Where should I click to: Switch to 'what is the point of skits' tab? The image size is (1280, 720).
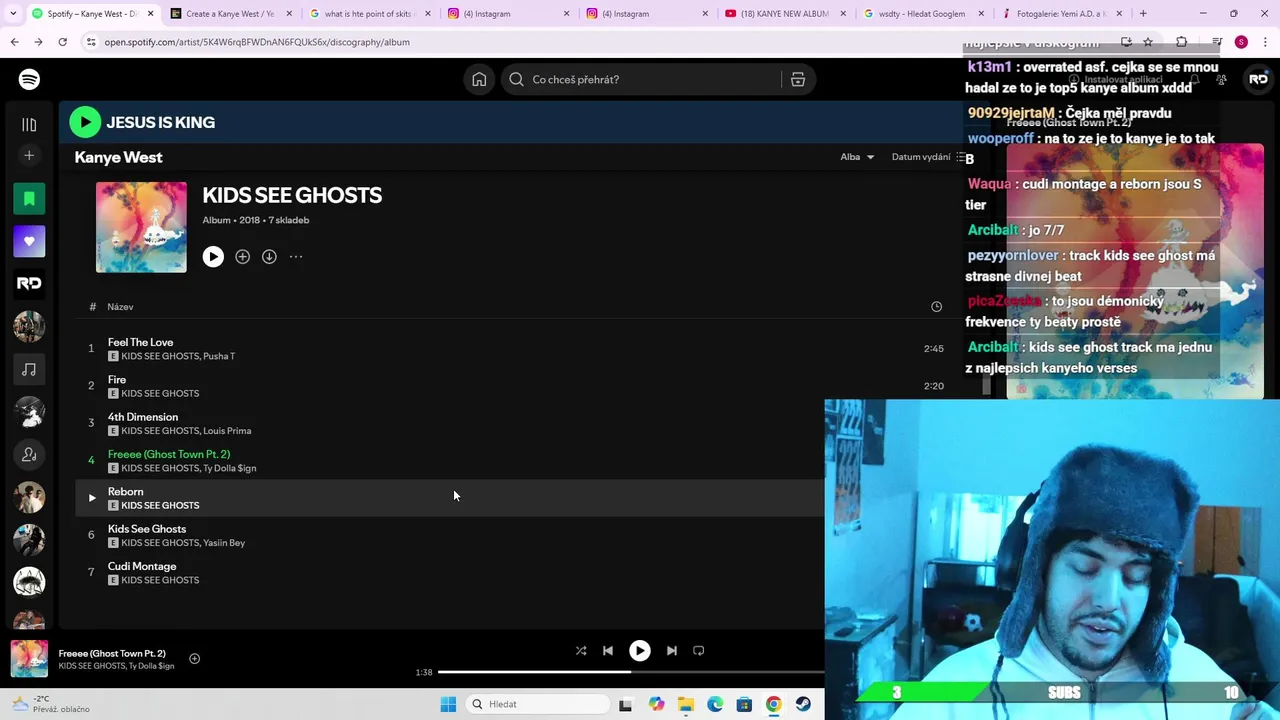[368, 14]
